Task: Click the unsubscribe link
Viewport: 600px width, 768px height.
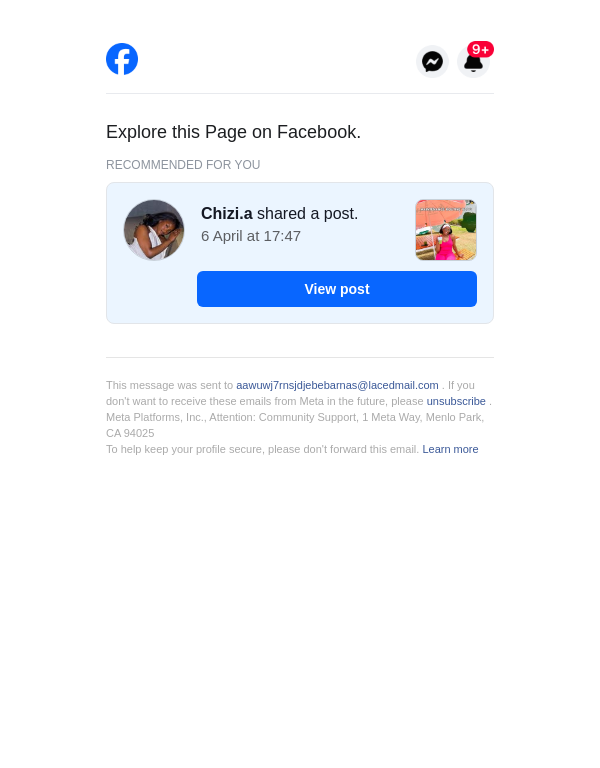Action: point(456,401)
